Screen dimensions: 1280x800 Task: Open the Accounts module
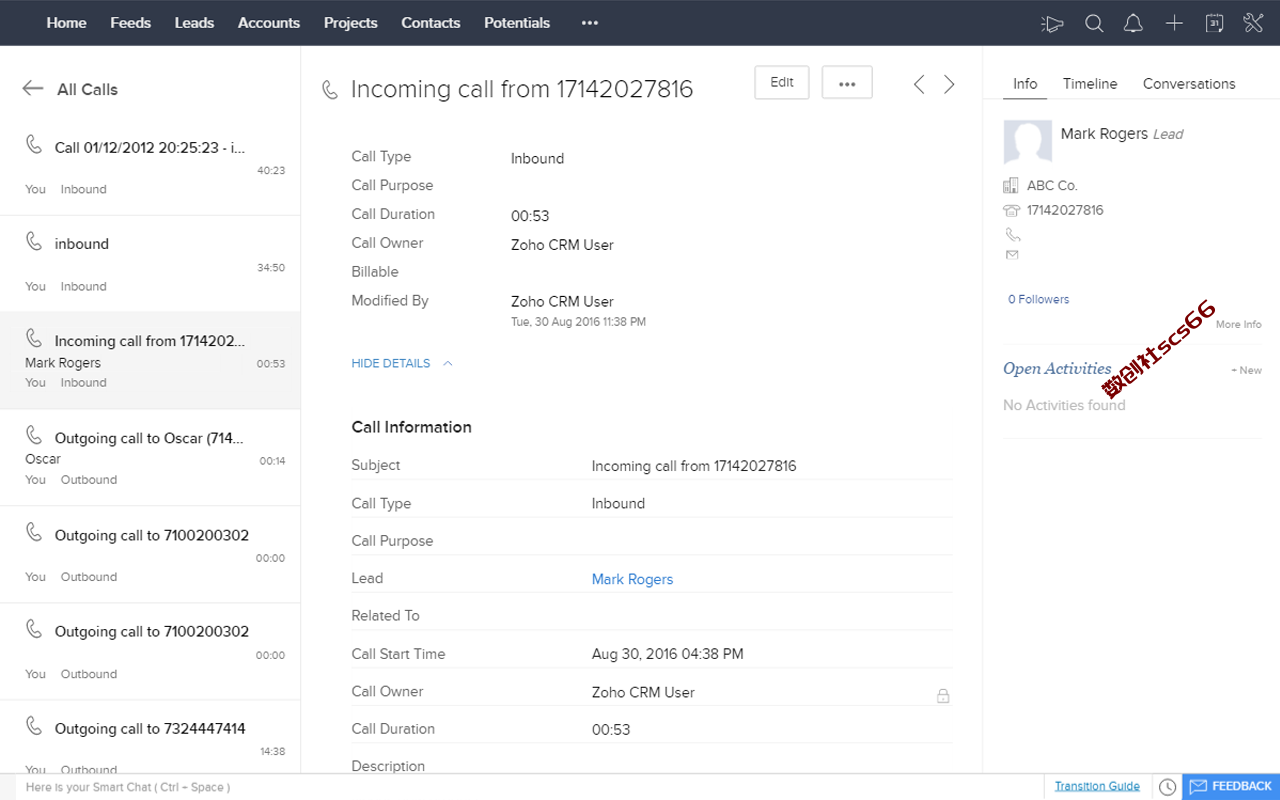[269, 23]
